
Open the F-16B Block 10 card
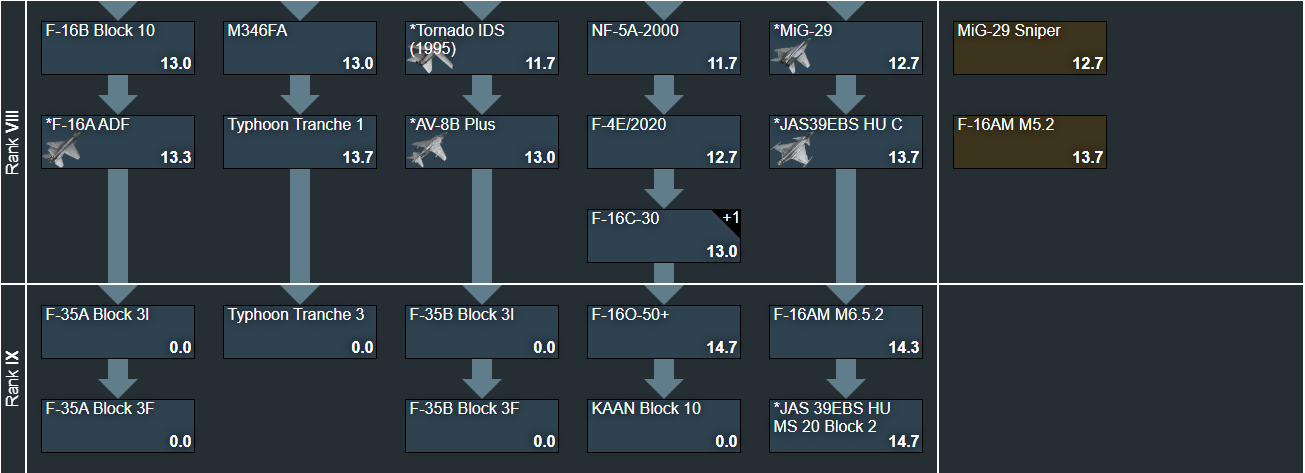[118, 48]
